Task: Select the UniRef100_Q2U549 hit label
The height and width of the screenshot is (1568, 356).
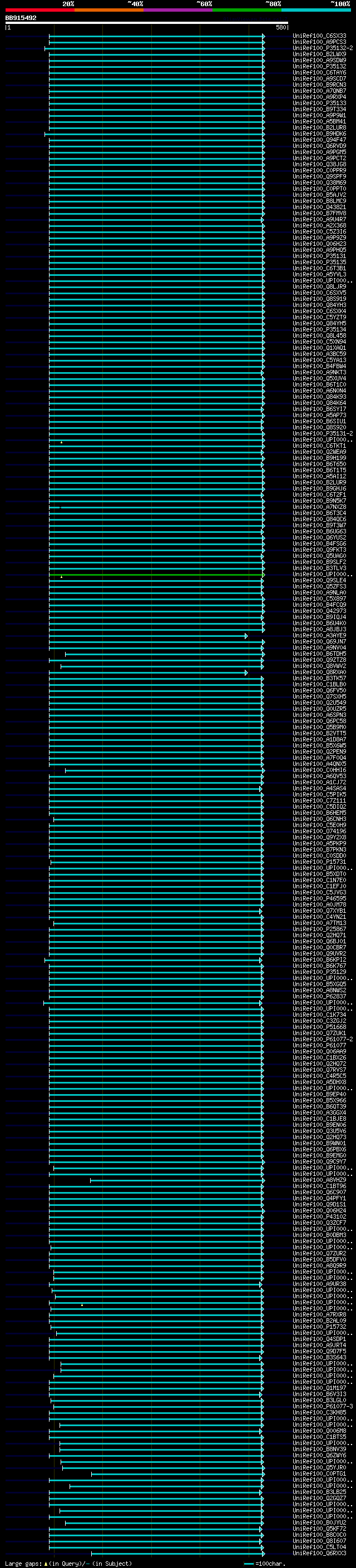Action: [319, 703]
